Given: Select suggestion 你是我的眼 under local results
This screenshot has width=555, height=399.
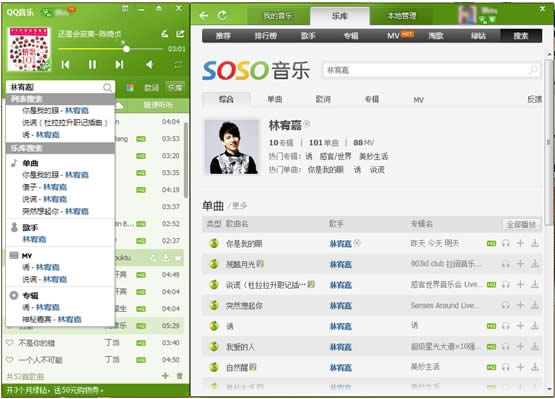Looking at the screenshot, I should click(x=55, y=110).
